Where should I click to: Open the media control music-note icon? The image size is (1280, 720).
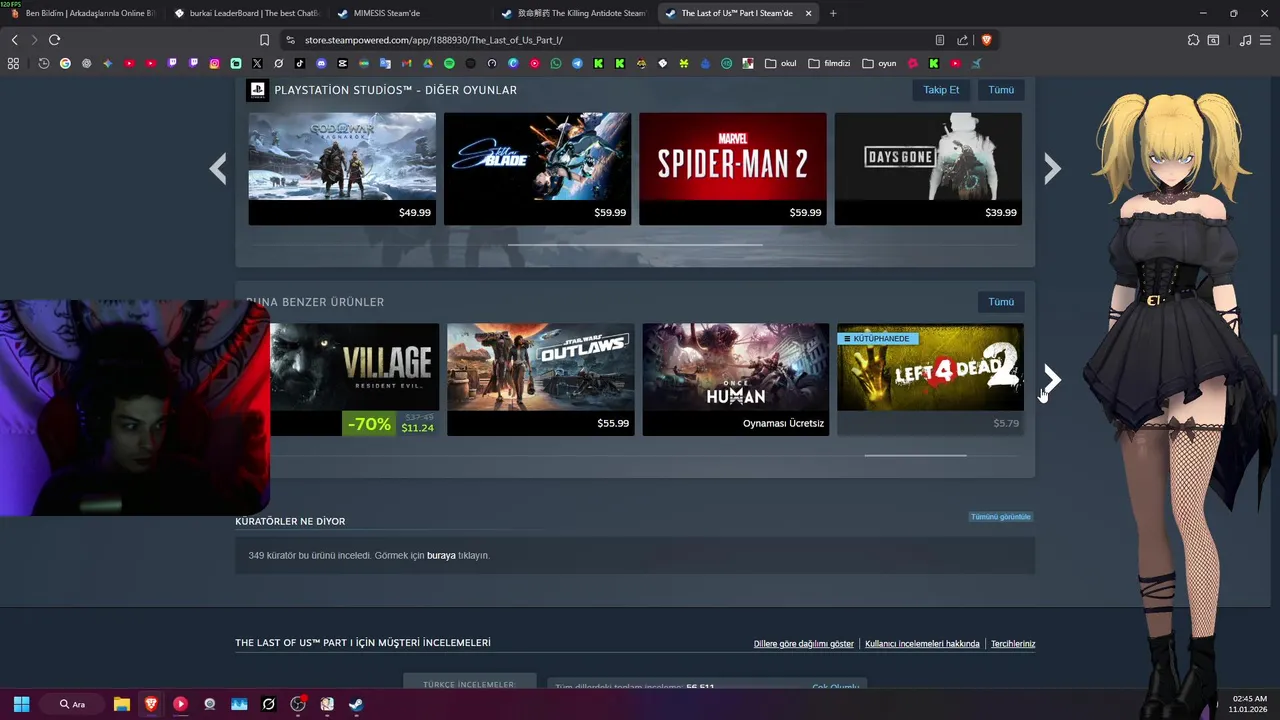[x=1245, y=40]
